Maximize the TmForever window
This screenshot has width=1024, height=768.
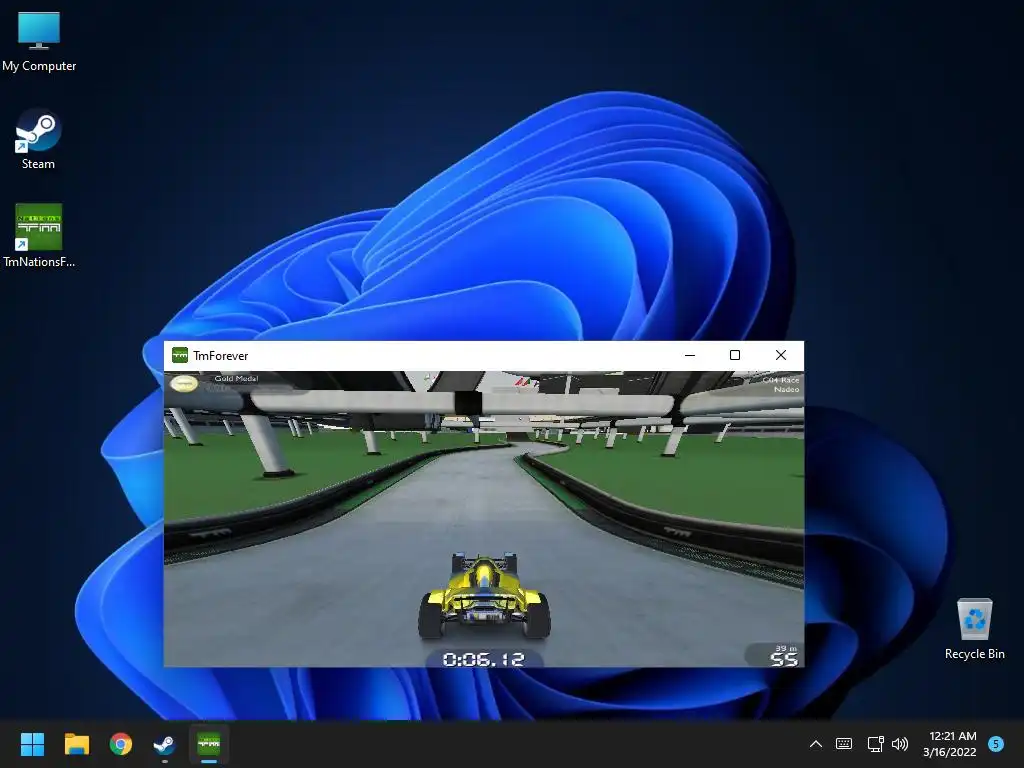click(735, 355)
